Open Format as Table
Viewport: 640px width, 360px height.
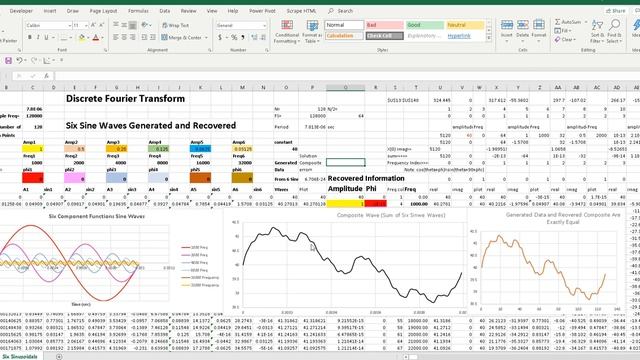(312, 32)
